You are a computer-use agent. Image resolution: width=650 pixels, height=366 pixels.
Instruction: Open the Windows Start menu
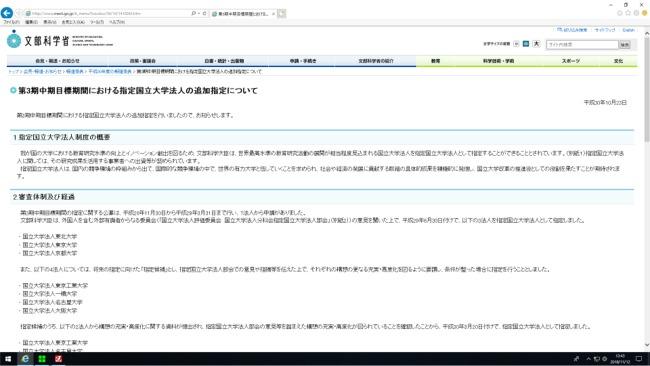[8, 359]
